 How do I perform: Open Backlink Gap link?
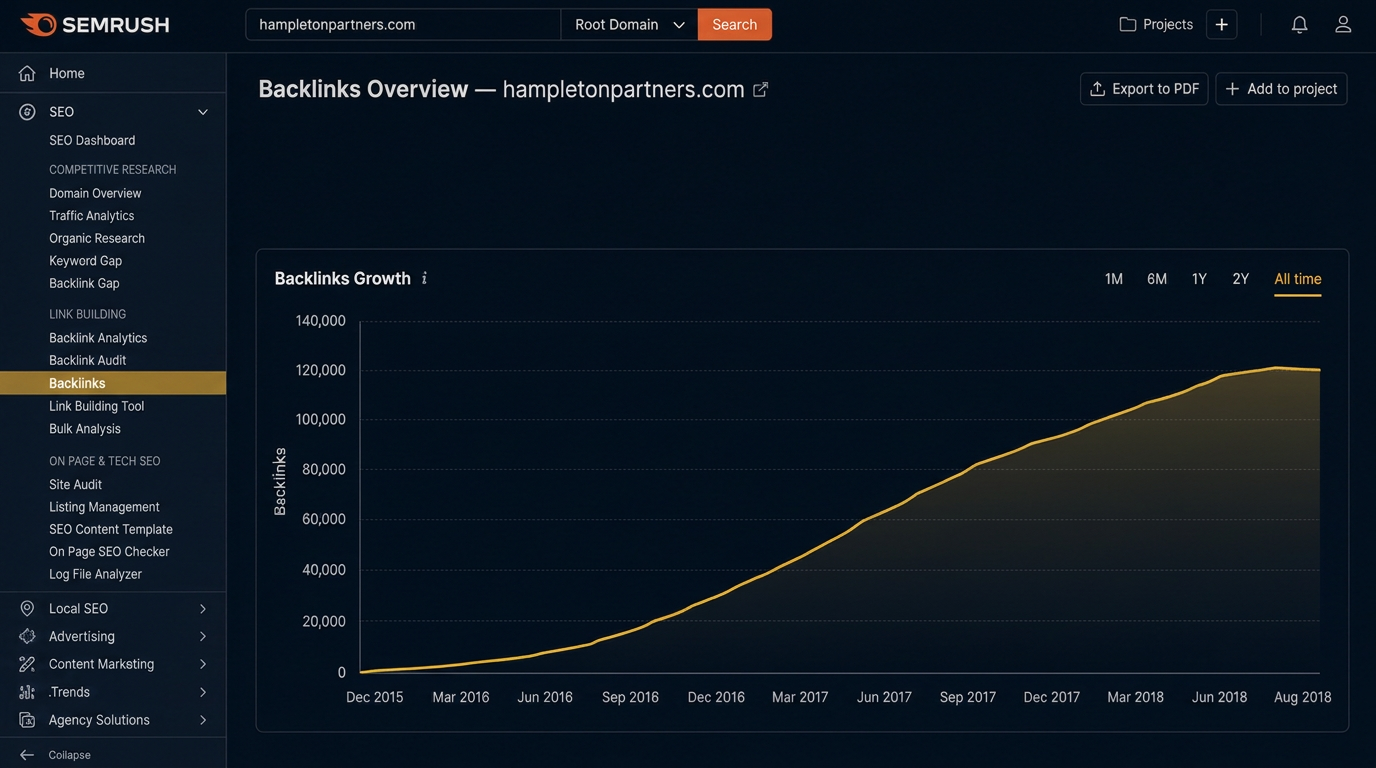[x=84, y=283]
